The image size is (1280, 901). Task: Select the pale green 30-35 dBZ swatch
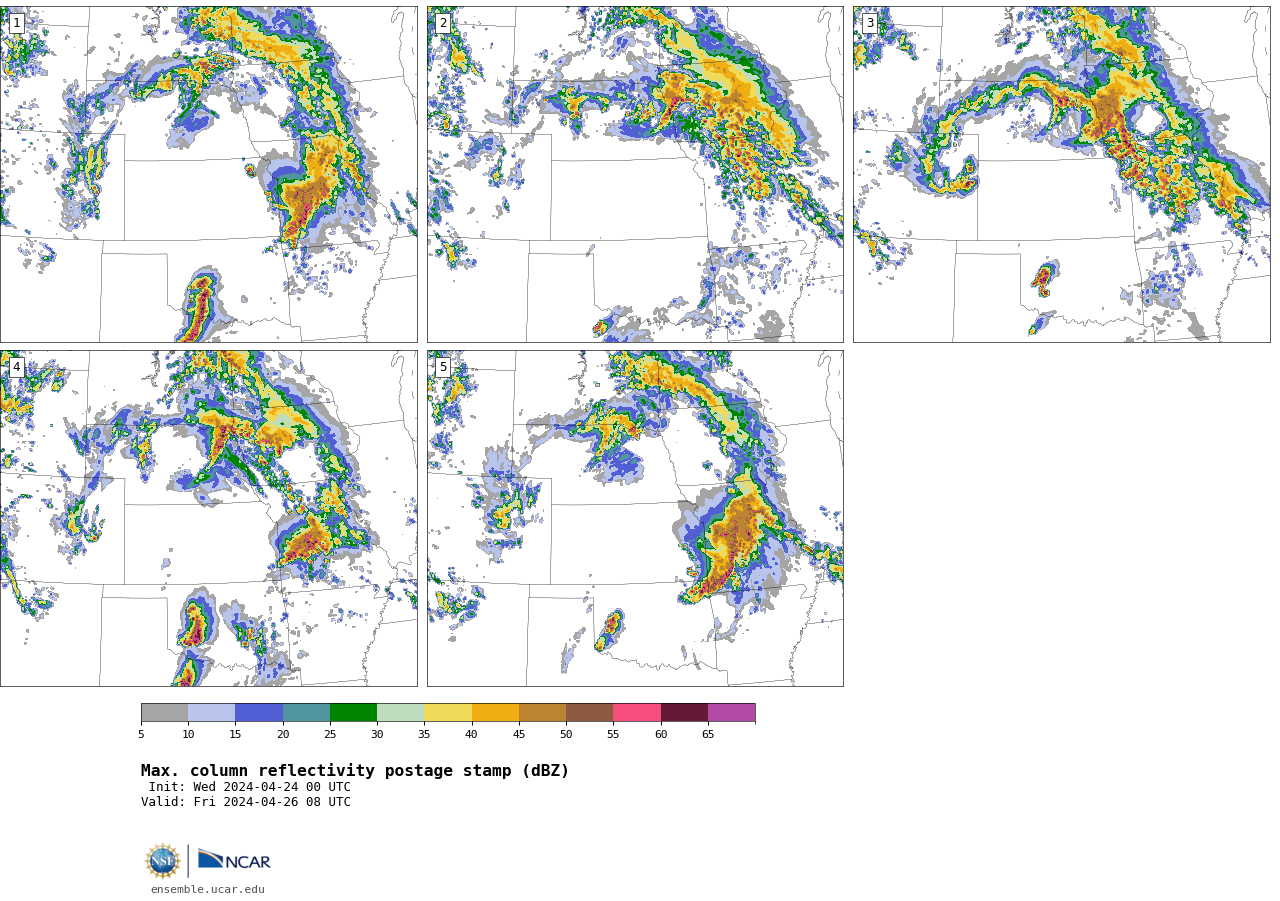(401, 713)
